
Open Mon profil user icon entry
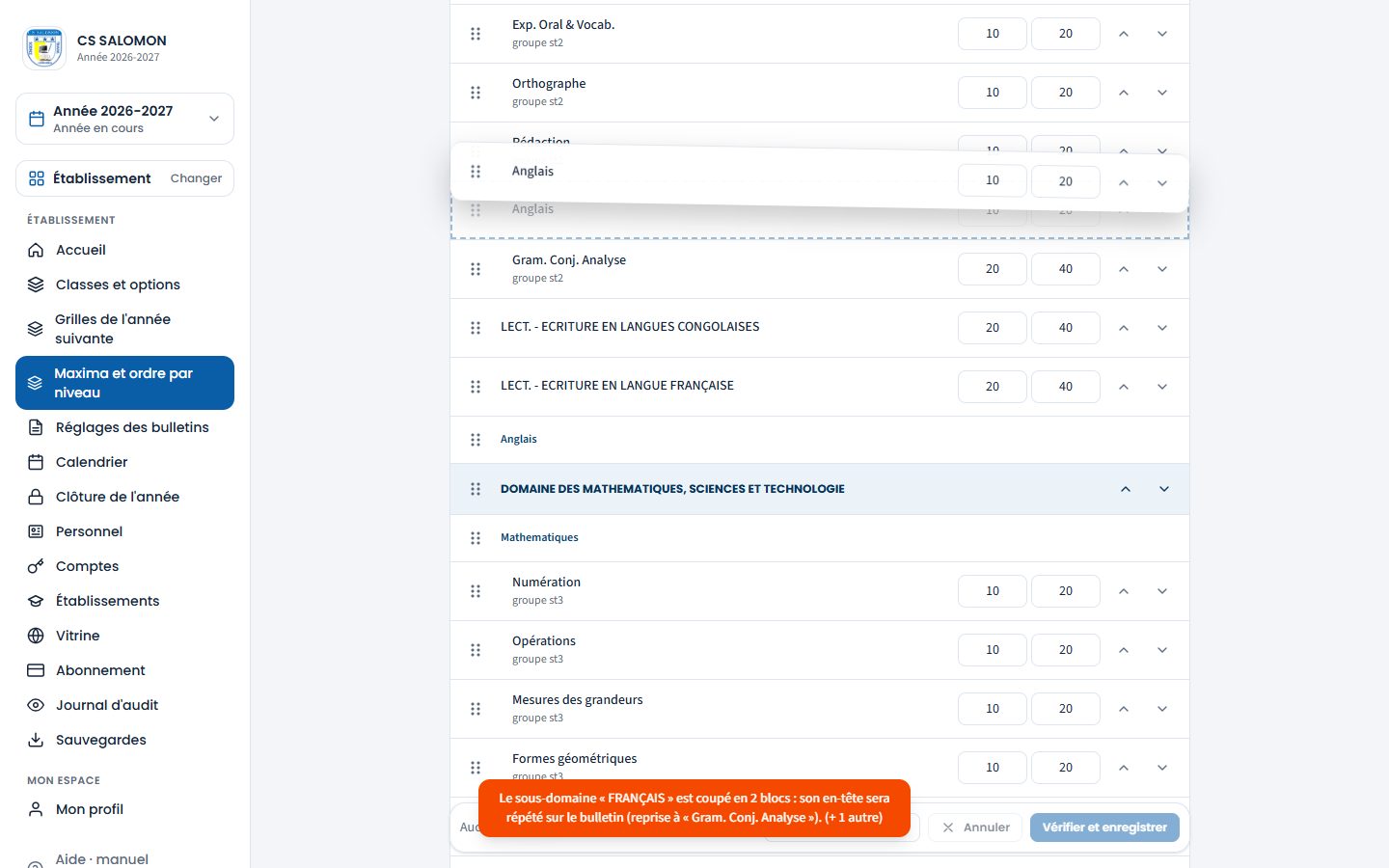[36, 809]
